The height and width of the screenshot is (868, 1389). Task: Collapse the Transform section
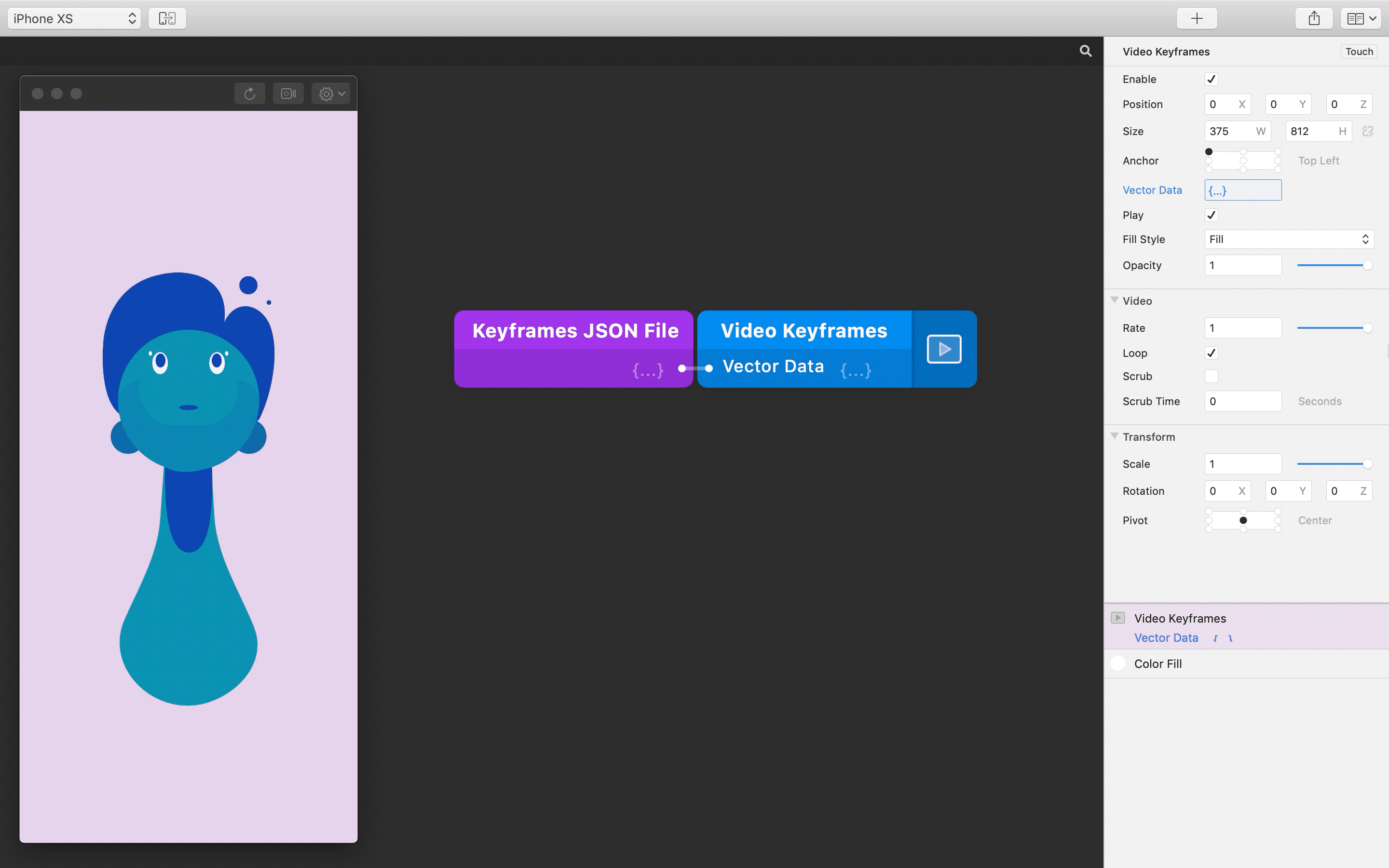coord(1114,436)
